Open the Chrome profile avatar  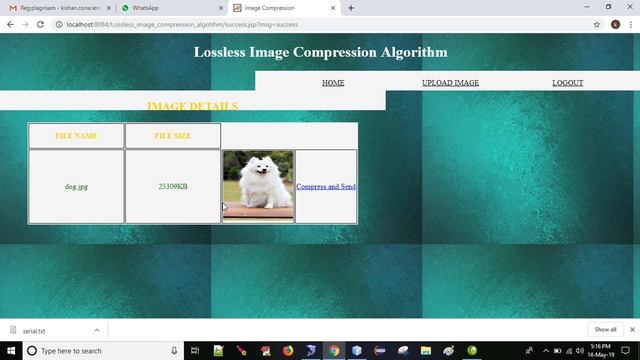(616, 24)
